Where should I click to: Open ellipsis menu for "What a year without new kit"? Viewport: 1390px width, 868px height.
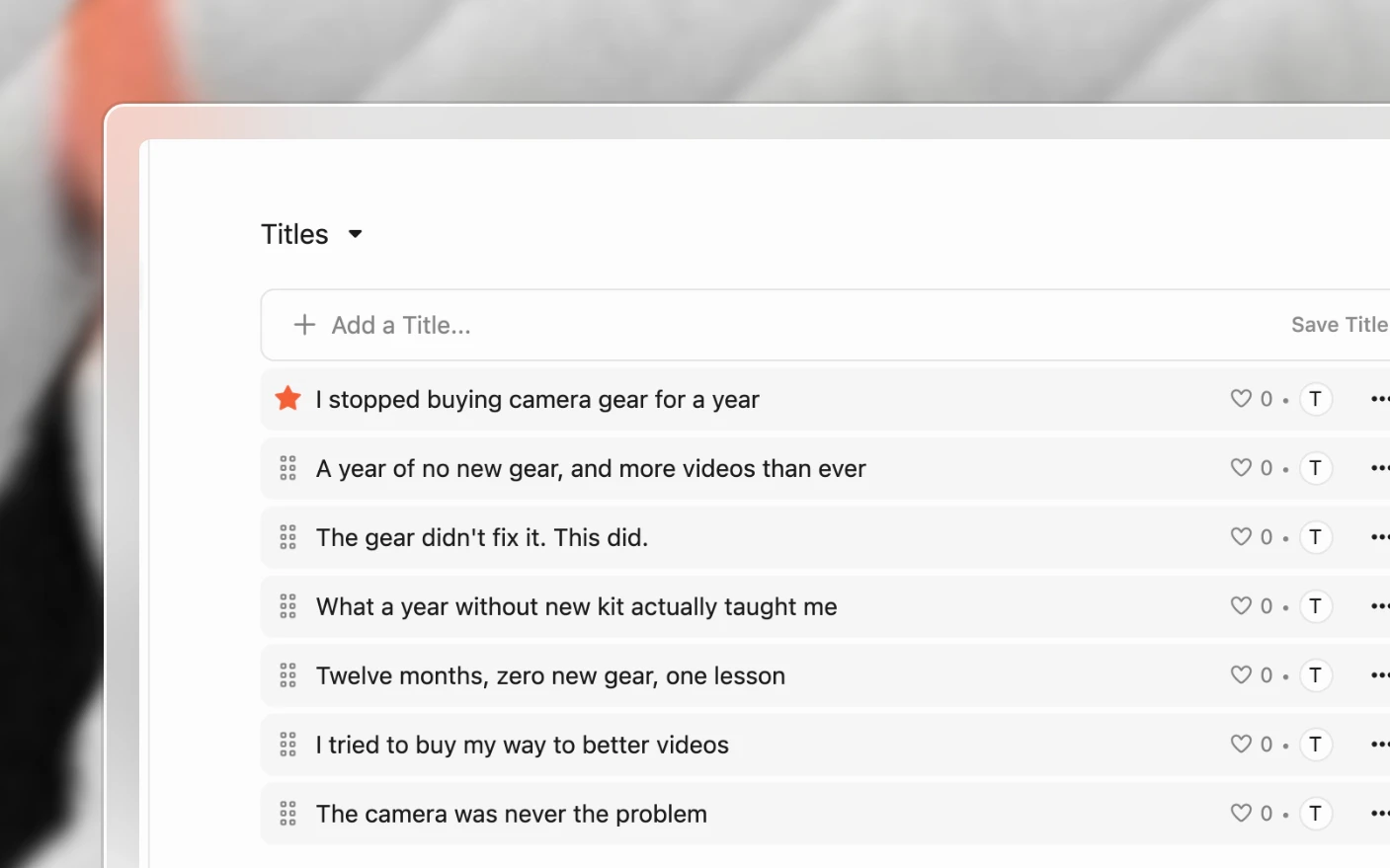coord(1380,606)
